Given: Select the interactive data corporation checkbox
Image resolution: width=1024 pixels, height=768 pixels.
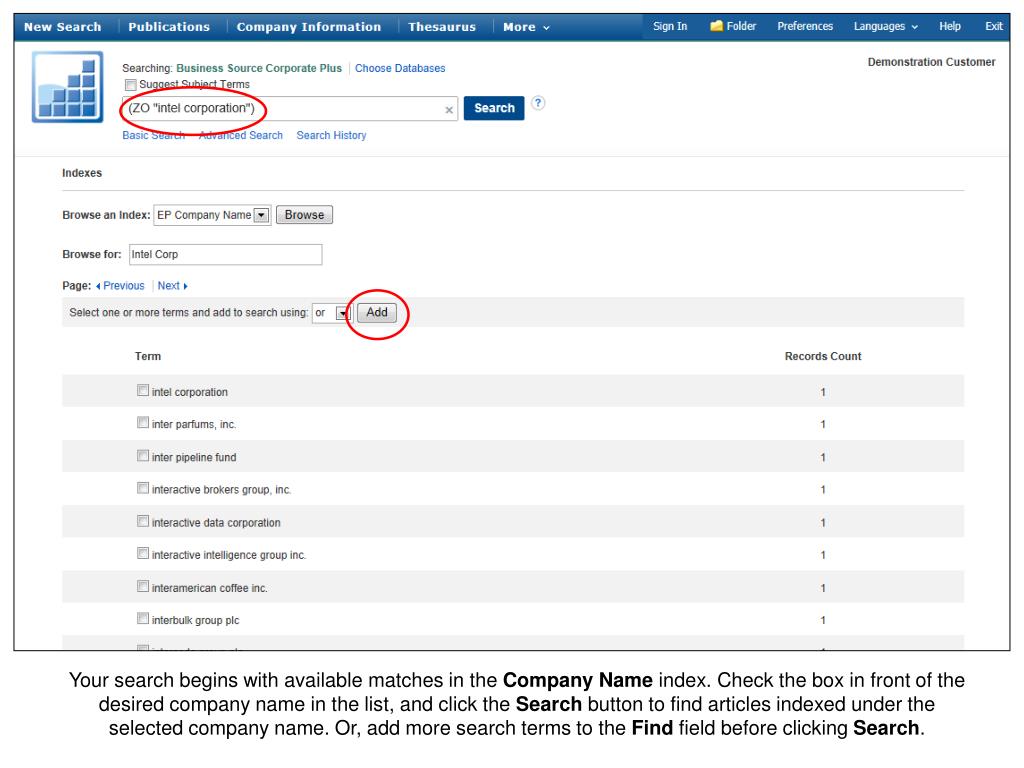Looking at the screenshot, I should tap(143, 522).
